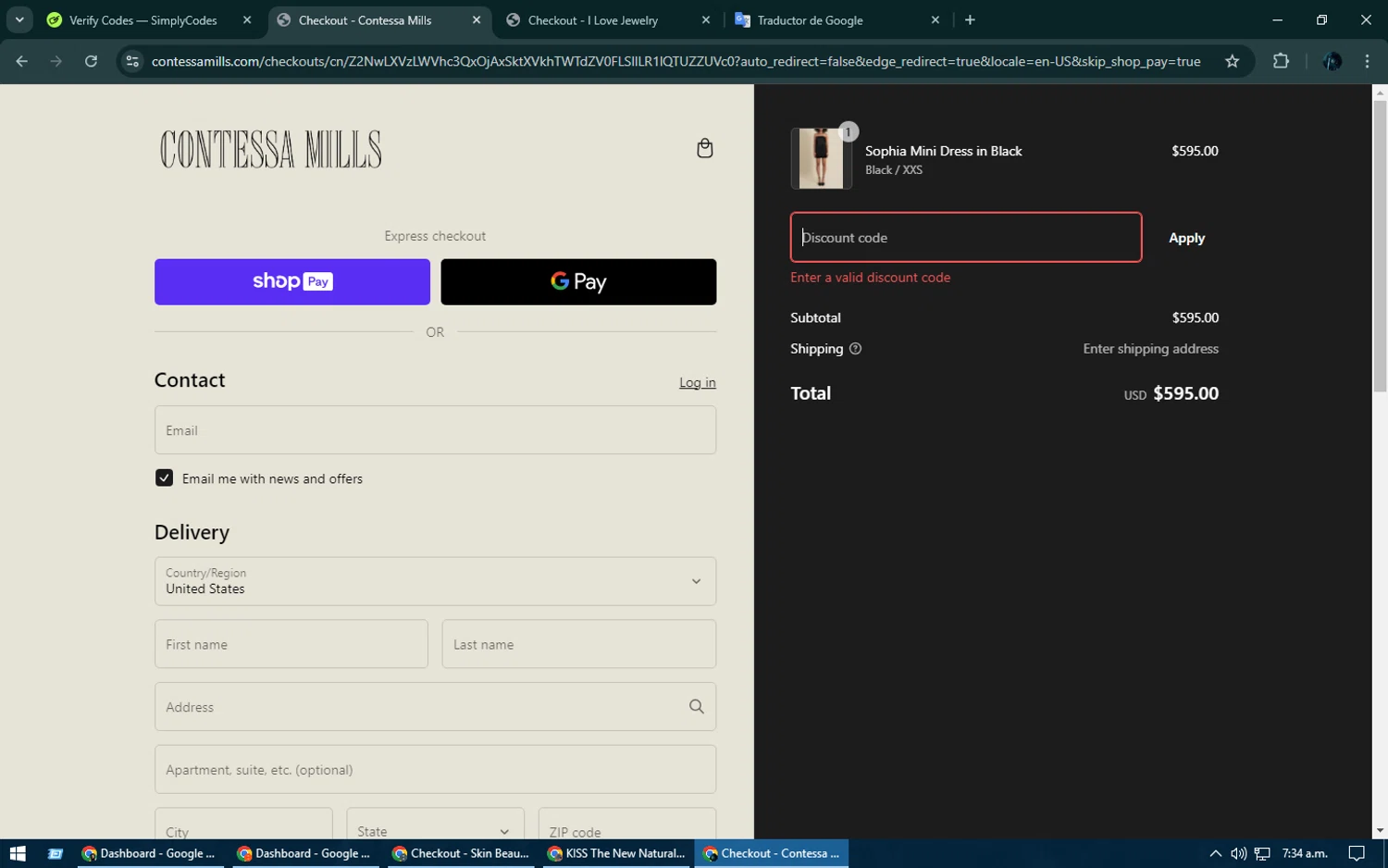Open KISS The New Natural taskbar window
This screenshot has height=868, width=1388.
[x=616, y=853]
